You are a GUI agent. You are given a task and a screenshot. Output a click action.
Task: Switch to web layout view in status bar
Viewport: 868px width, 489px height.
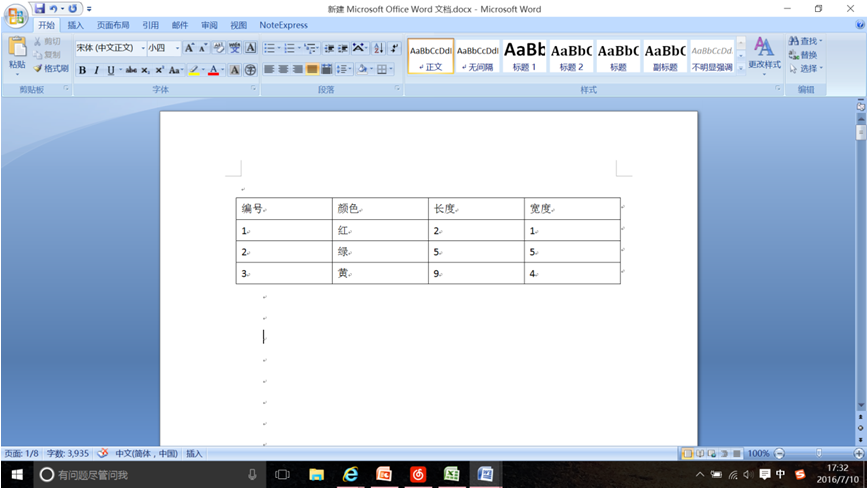tap(712, 454)
